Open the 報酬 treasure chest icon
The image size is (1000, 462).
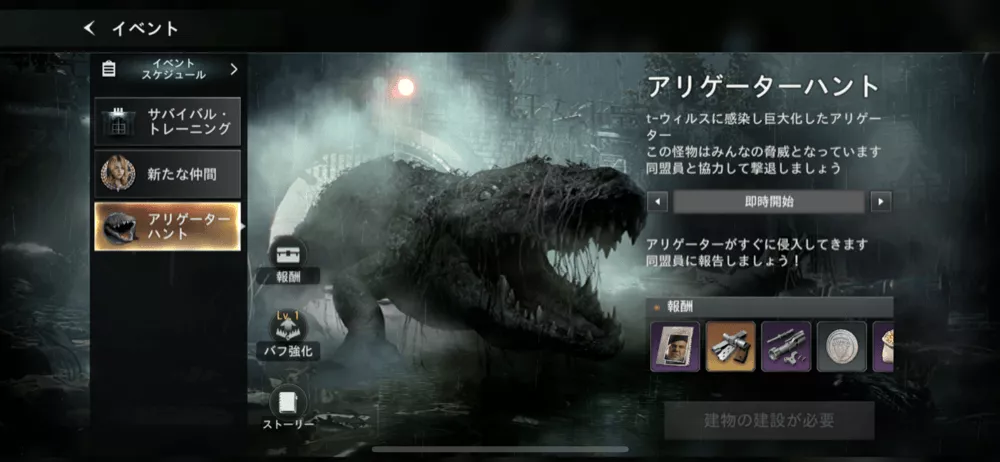click(289, 254)
